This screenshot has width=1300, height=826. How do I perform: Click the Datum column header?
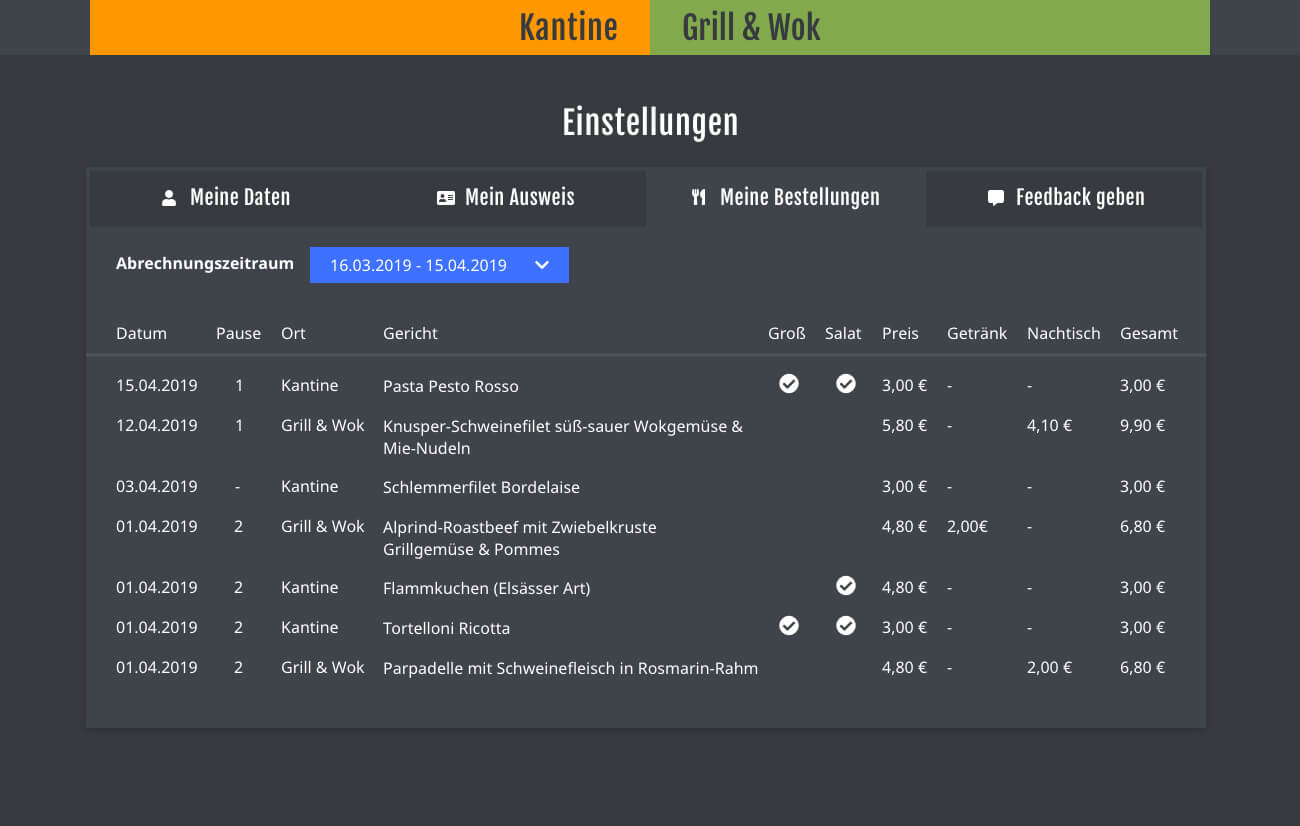coord(141,333)
